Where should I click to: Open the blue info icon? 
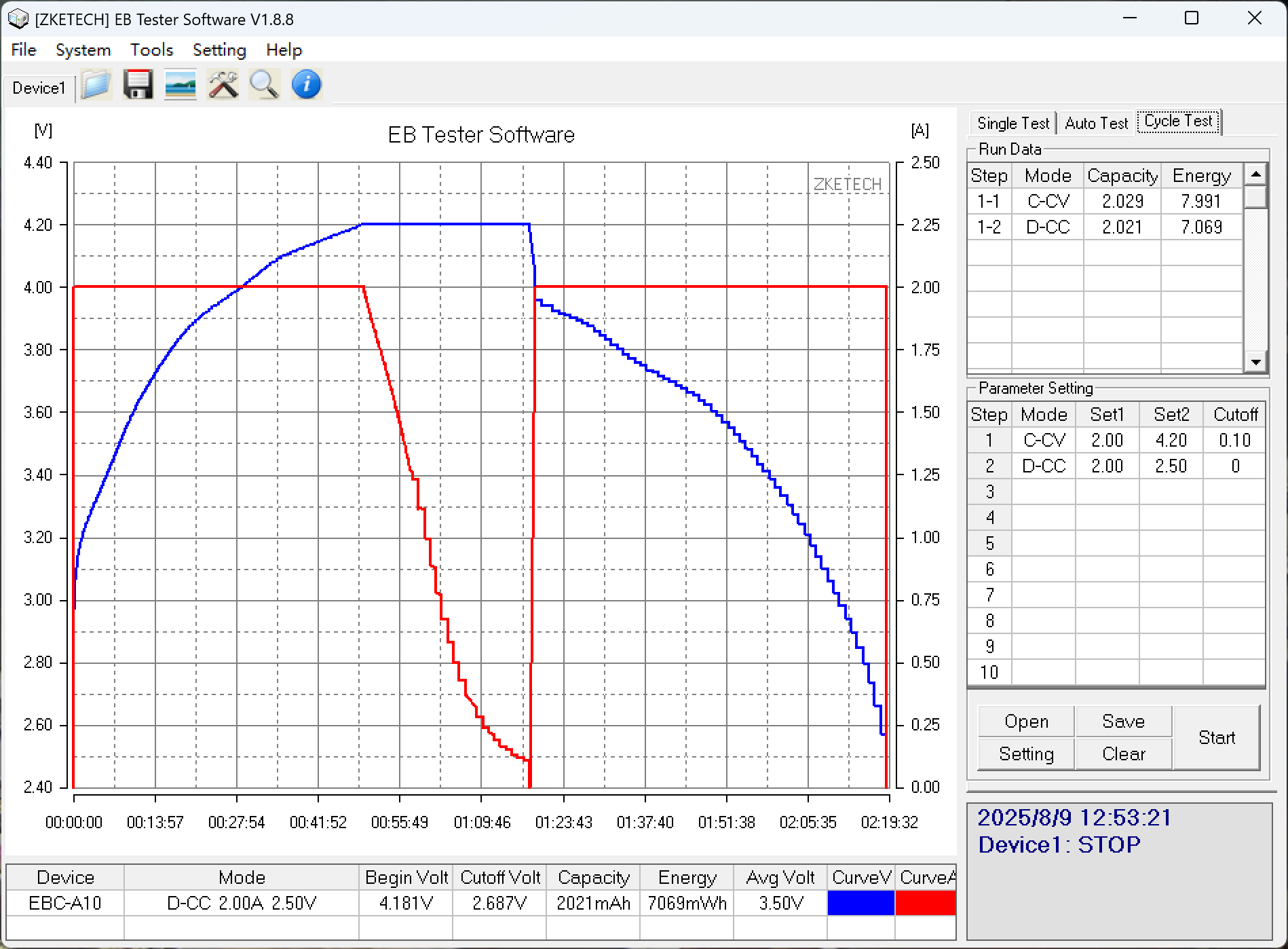point(306,86)
